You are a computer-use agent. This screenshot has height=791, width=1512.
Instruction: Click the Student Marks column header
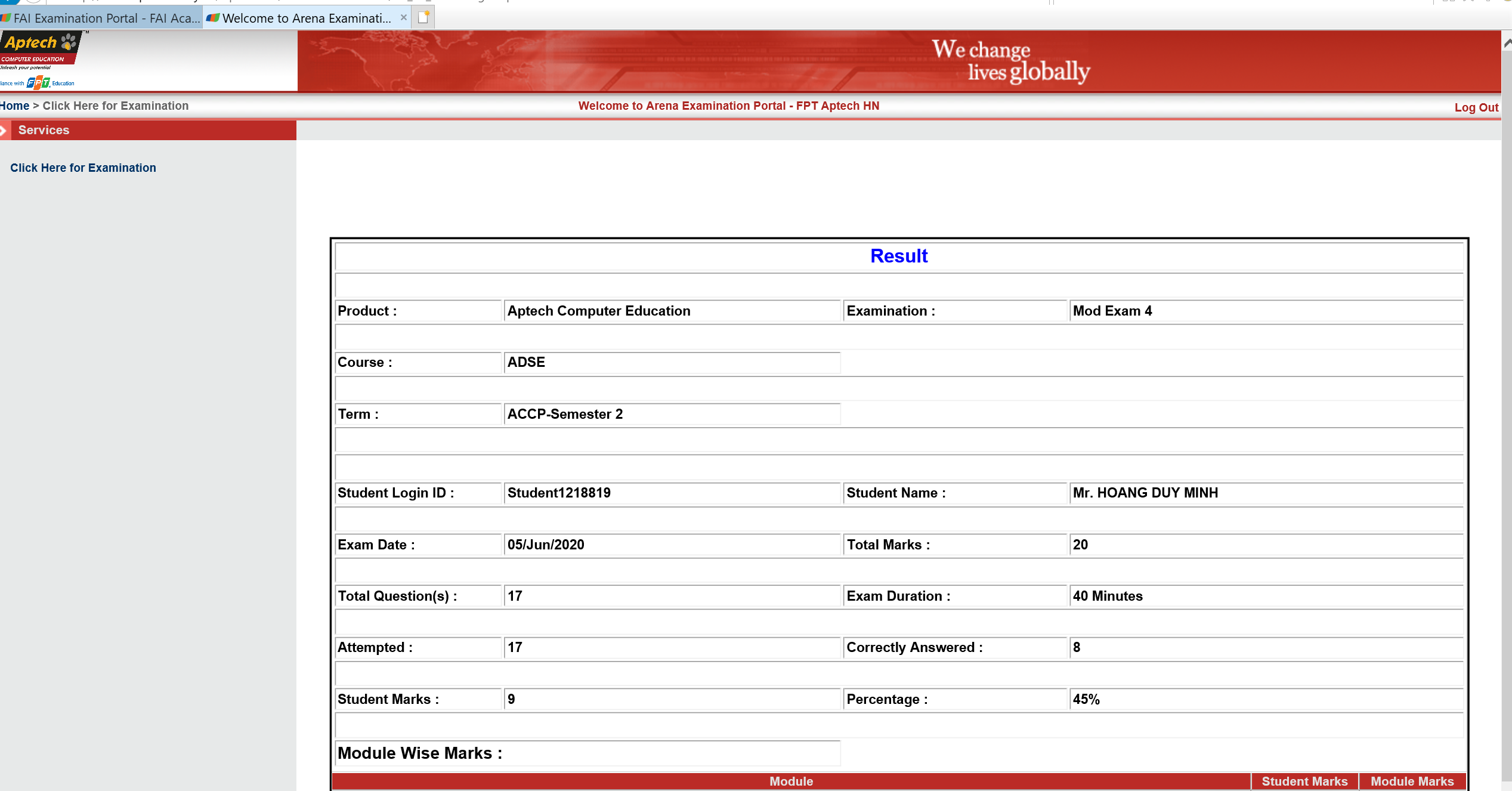point(1304,781)
